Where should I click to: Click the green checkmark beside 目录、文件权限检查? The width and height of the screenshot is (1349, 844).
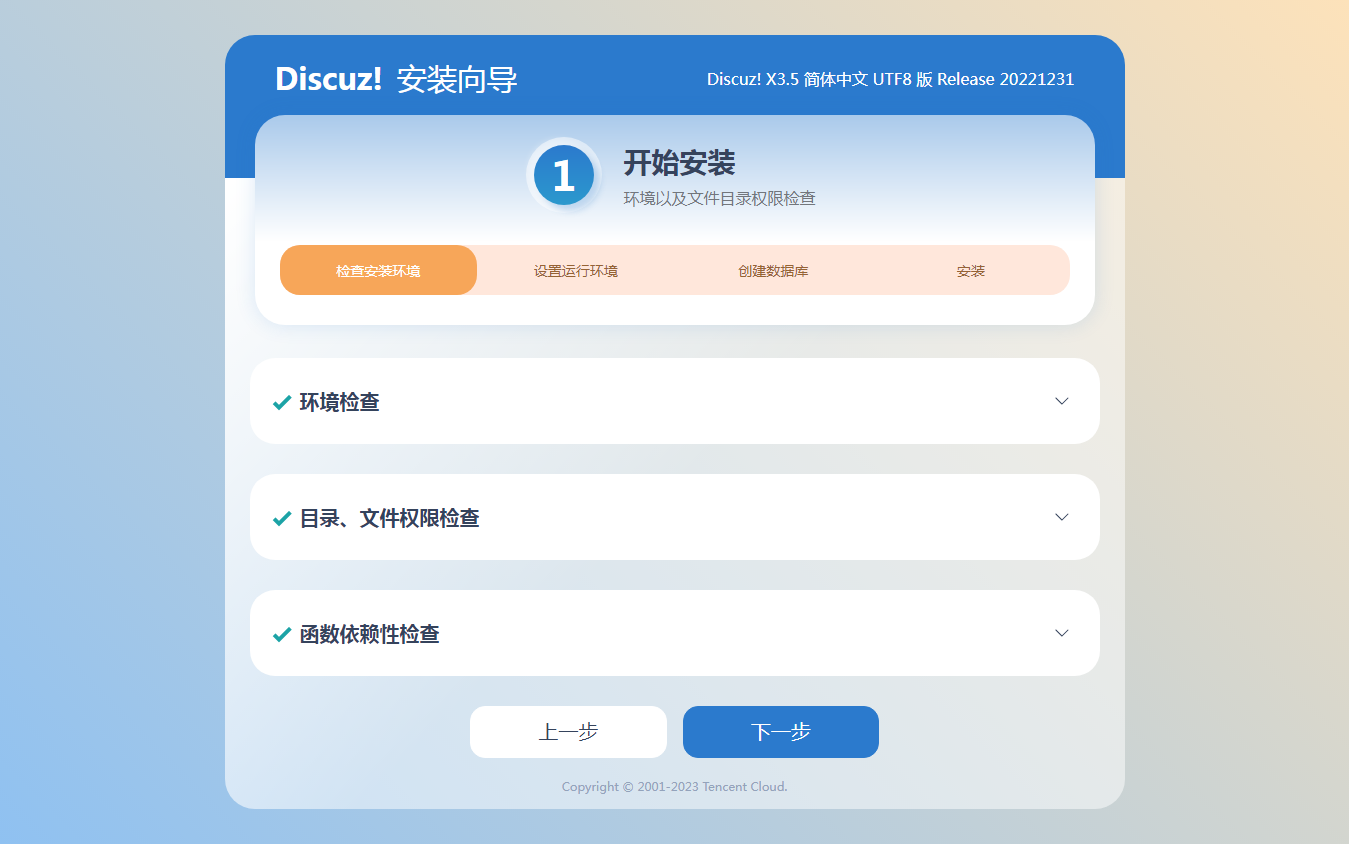[x=282, y=518]
